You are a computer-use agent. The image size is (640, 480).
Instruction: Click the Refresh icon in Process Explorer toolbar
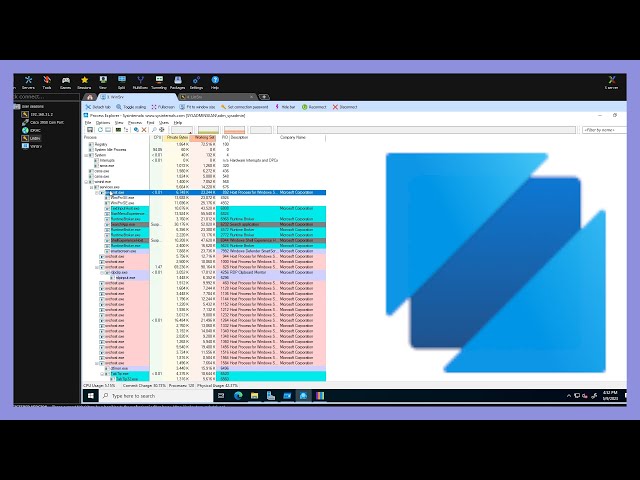coord(100,130)
